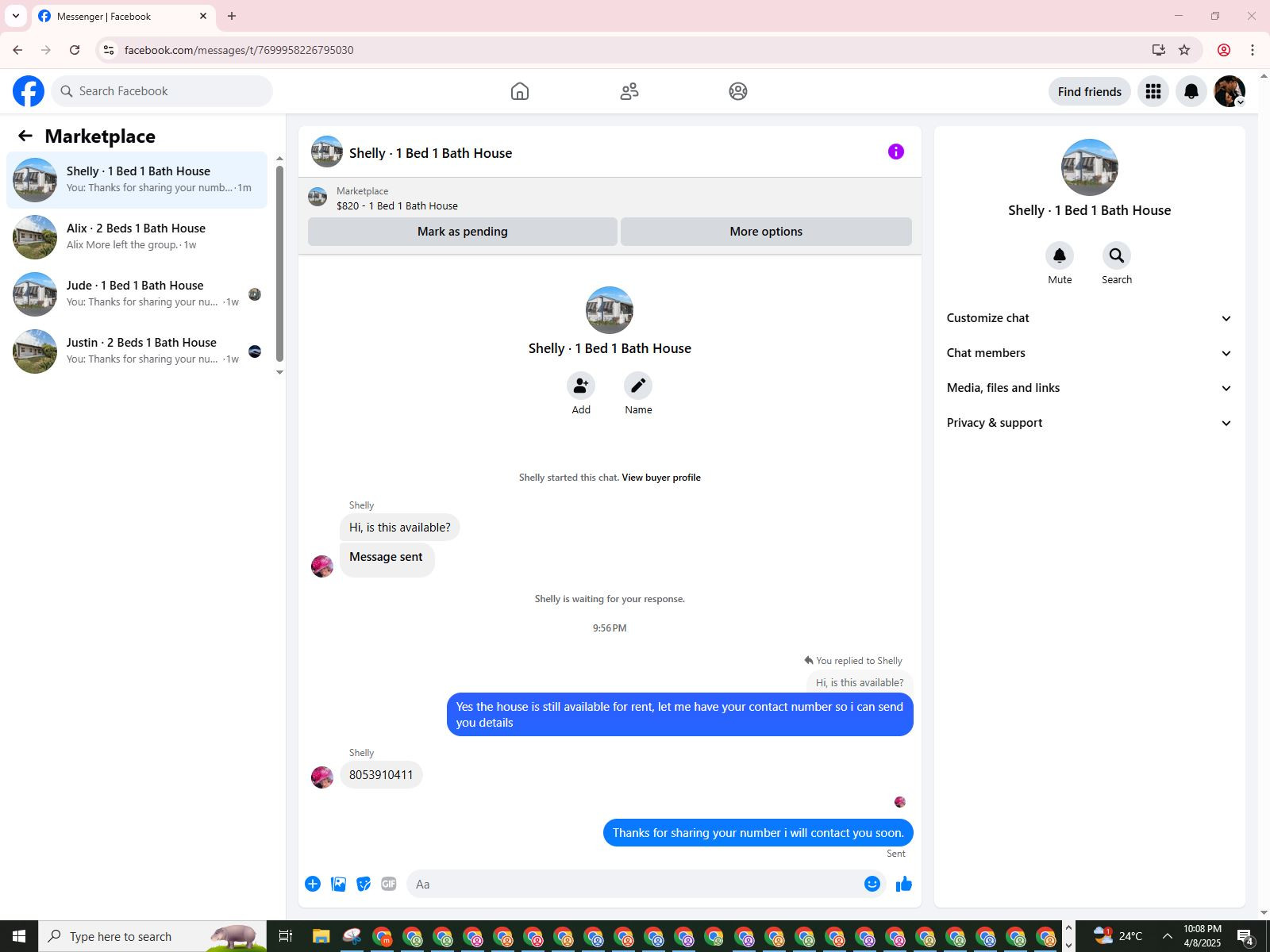Expand Media, files and links
This screenshot has height=952, width=1270.
[x=1089, y=388]
